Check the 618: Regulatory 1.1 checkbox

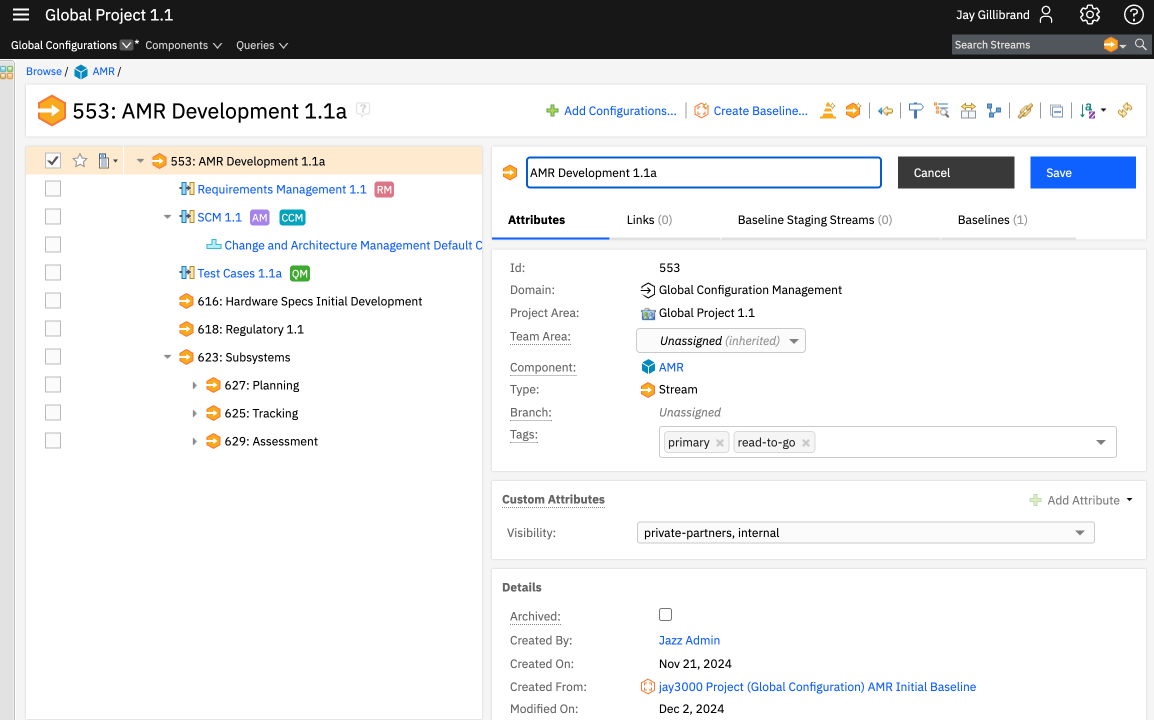(52, 328)
